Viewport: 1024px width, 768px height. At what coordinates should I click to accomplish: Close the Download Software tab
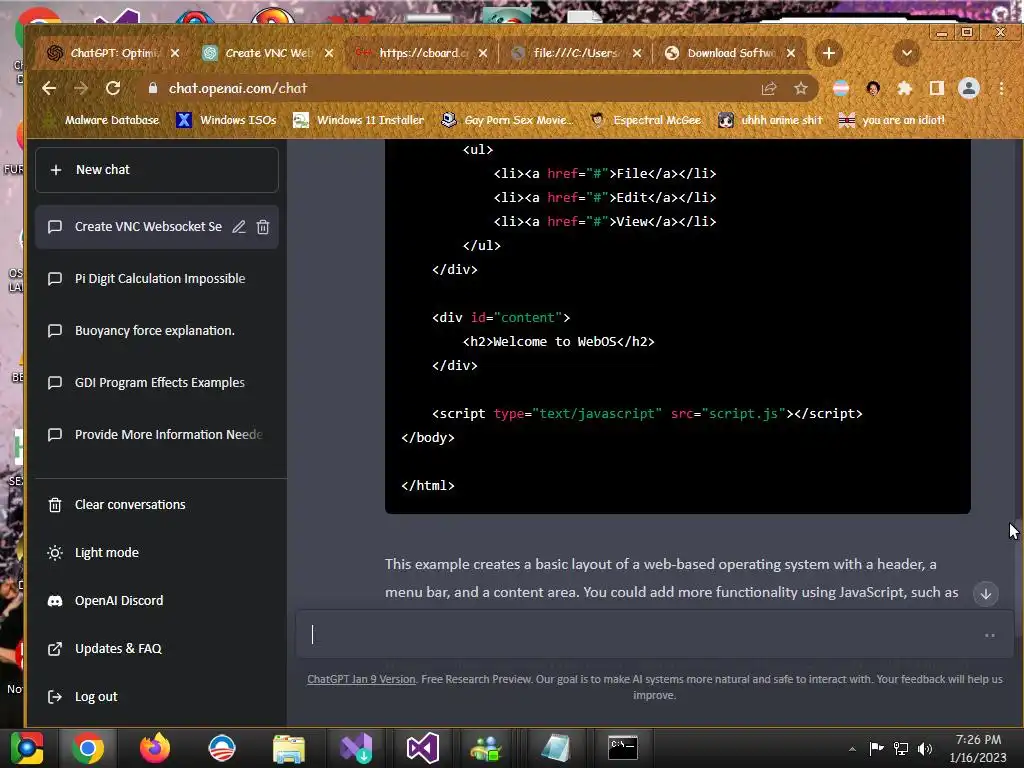(791, 54)
